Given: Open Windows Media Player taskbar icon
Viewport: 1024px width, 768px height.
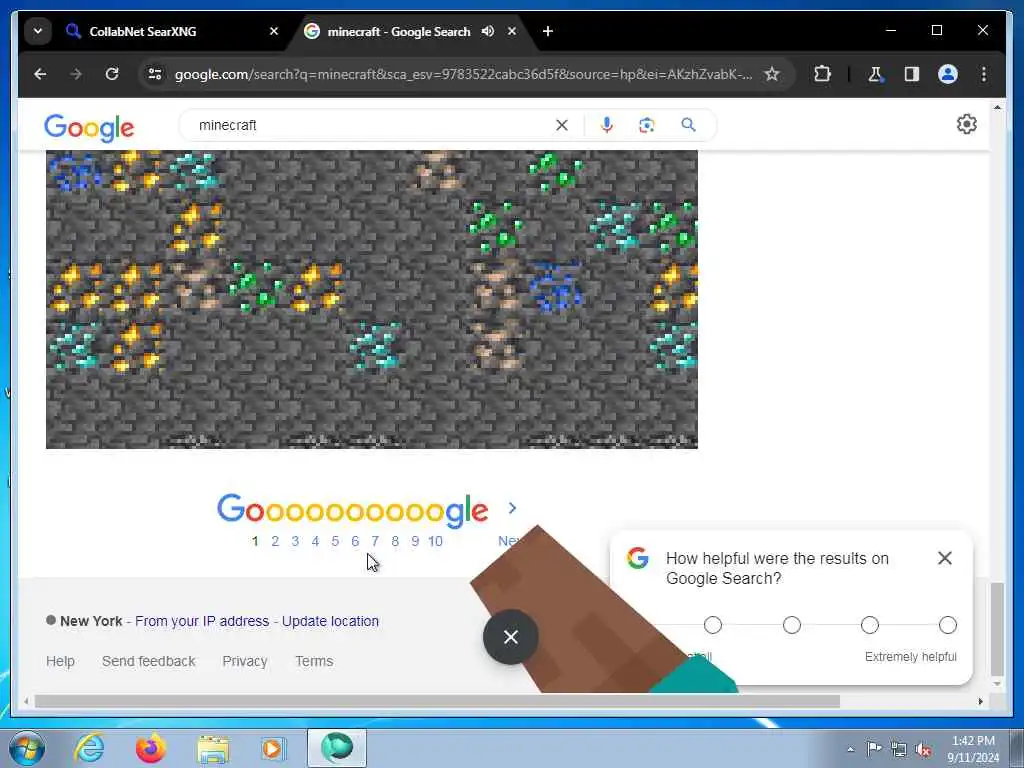Looking at the screenshot, I should (x=274, y=748).
